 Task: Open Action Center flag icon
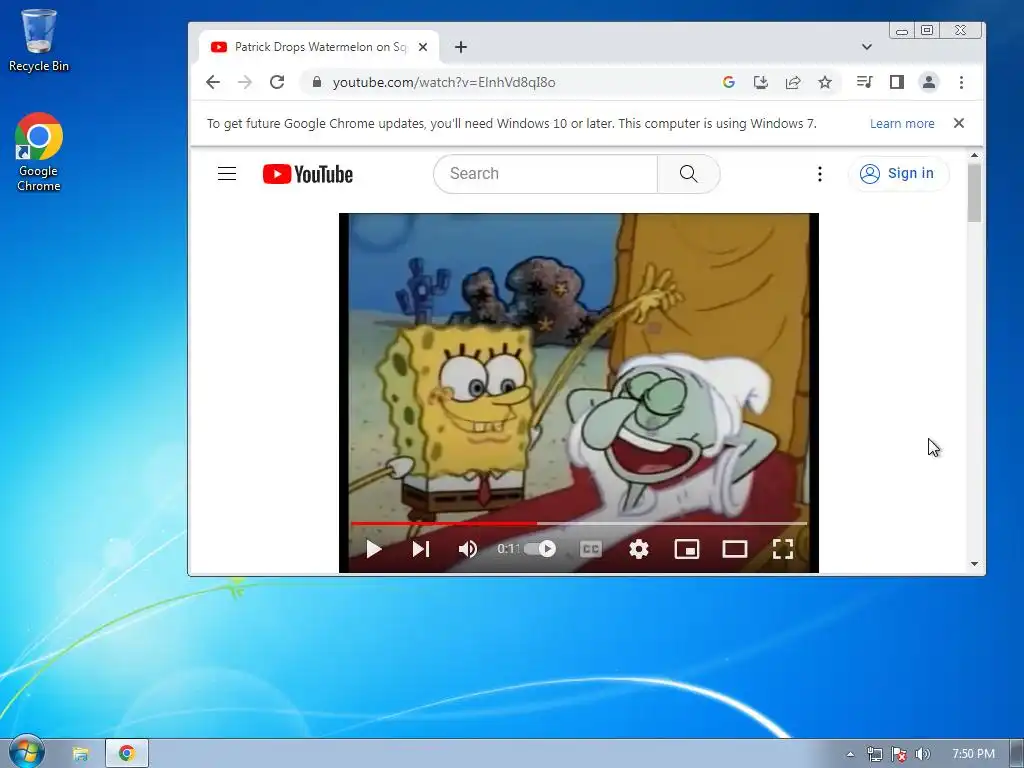point(899,754)
